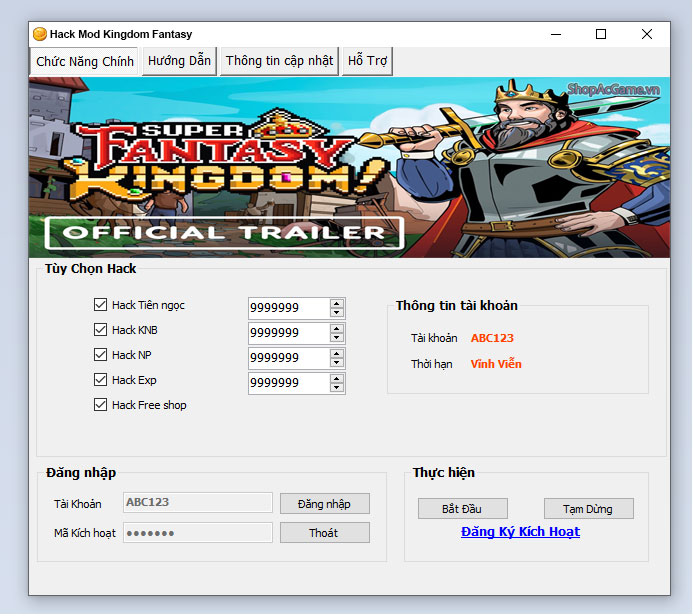Click the Mã Kích hoạt password field
This screenshot has width=693, height=616.
point(198,532)
